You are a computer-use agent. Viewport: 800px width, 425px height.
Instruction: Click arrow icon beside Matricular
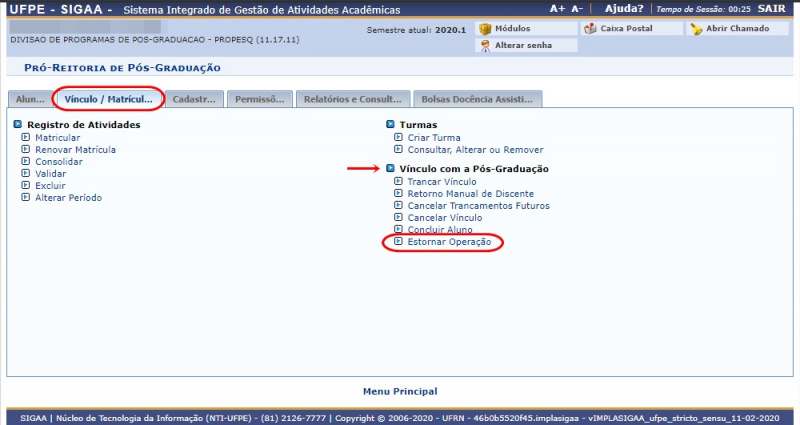pyautogui.click(x=26, y=138)
